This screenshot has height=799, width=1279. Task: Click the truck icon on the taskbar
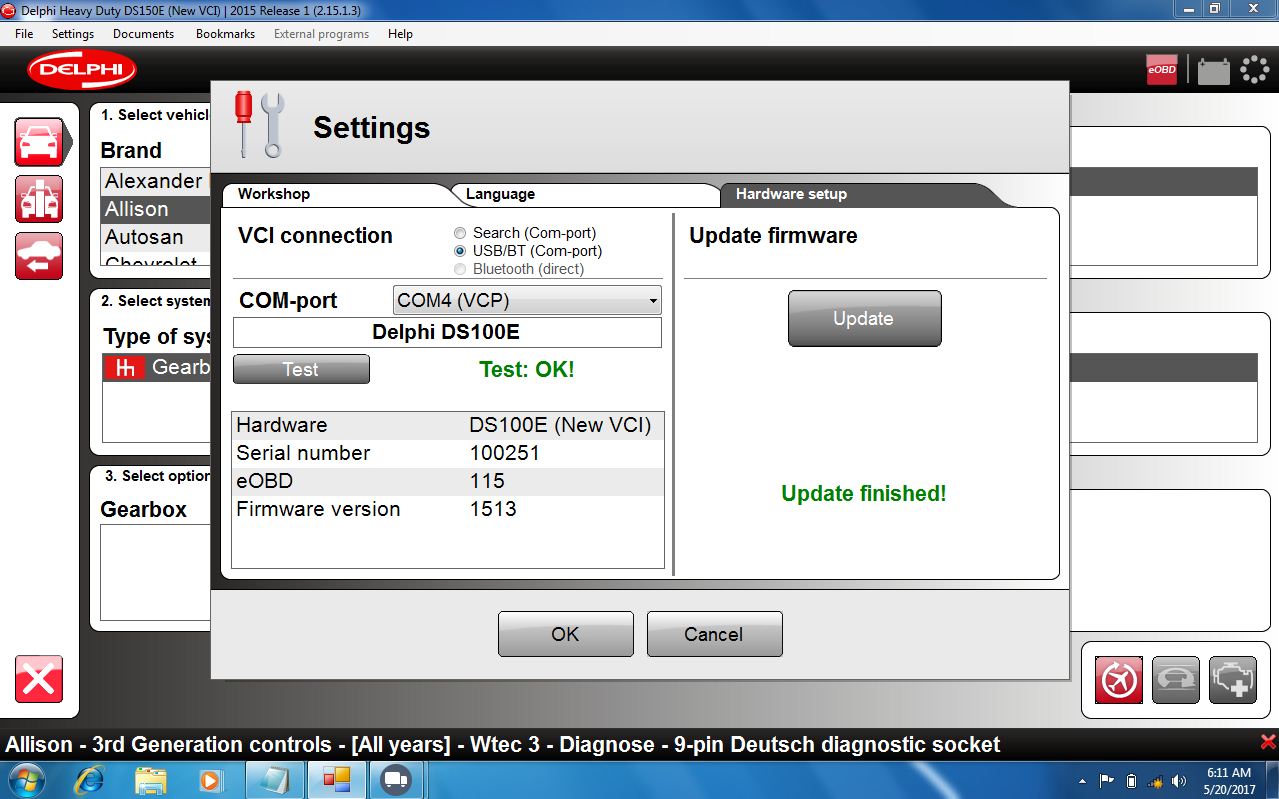point(397,779)
